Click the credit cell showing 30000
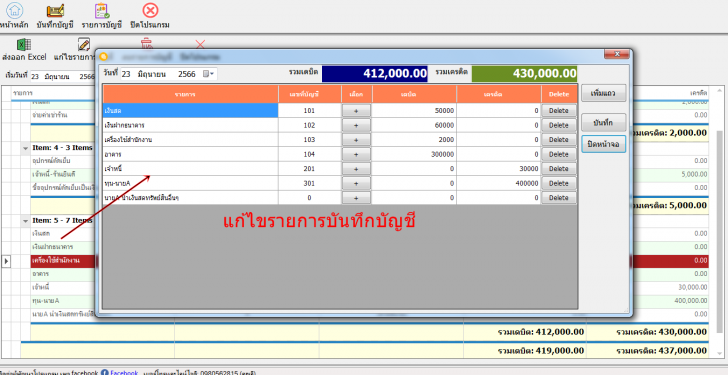This screenshot has height=375, width=728. click(x=499, y=169)
